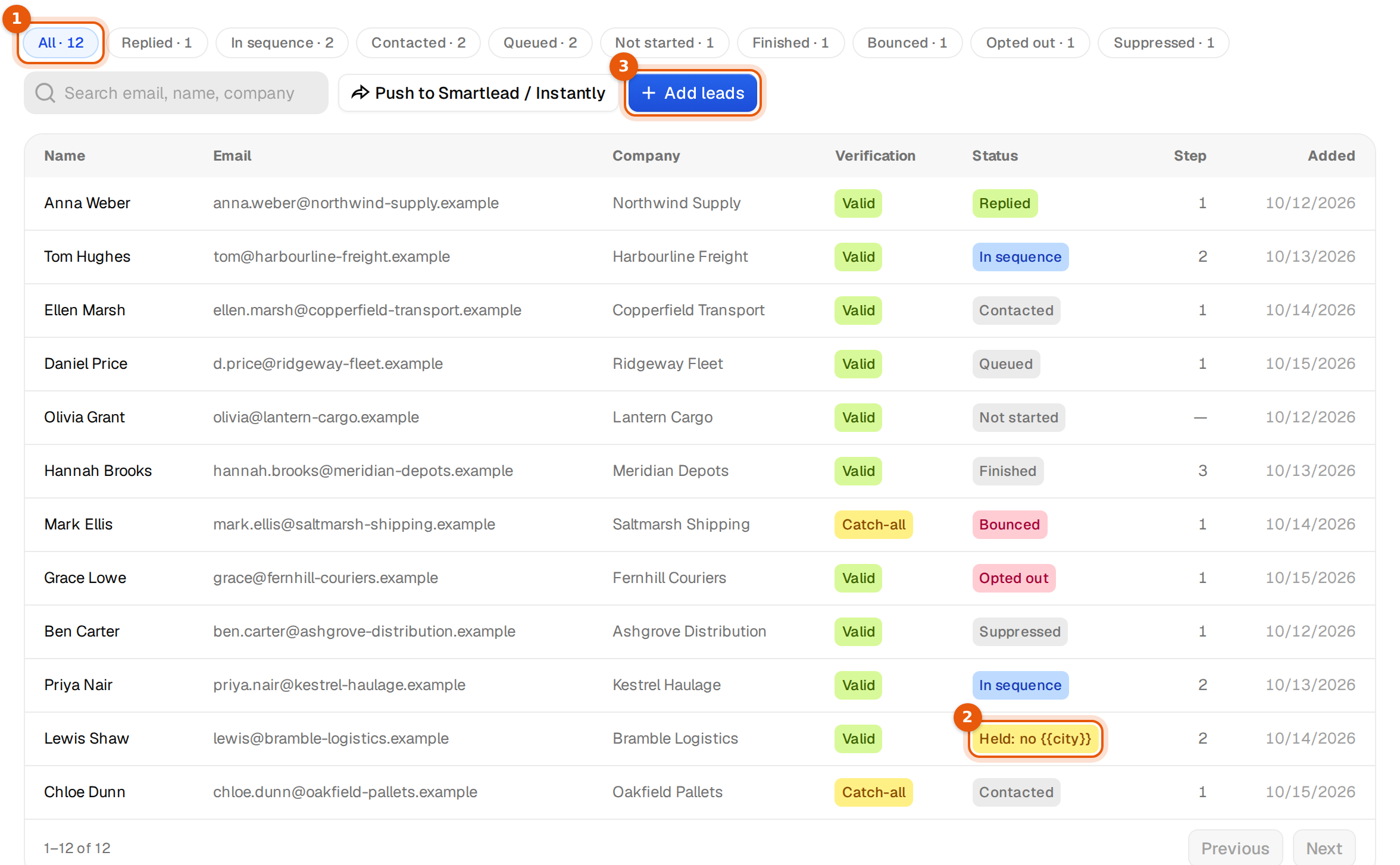View Suppressed · 1 leads
Screen dimensions: 1400x865
pyautogui.click(x=1164, y=43)
